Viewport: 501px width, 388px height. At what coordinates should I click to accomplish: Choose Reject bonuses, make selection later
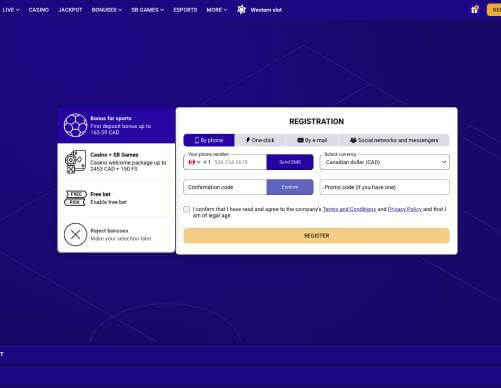[x=116, y=234]
